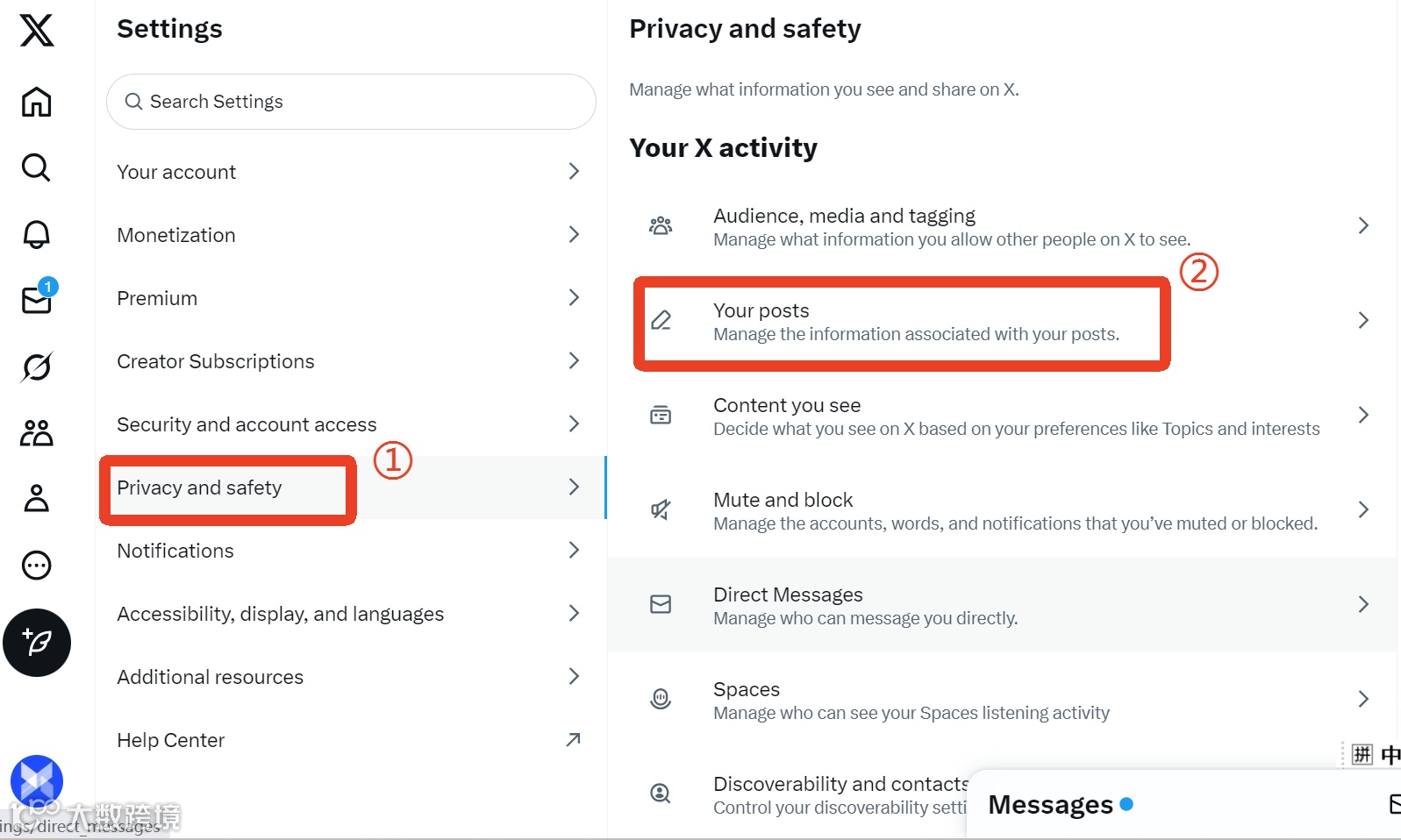Image resolution: width=1401 pixels, height=840 pixels.
Task: Expand the Monetization chevron
Action: 574,234
